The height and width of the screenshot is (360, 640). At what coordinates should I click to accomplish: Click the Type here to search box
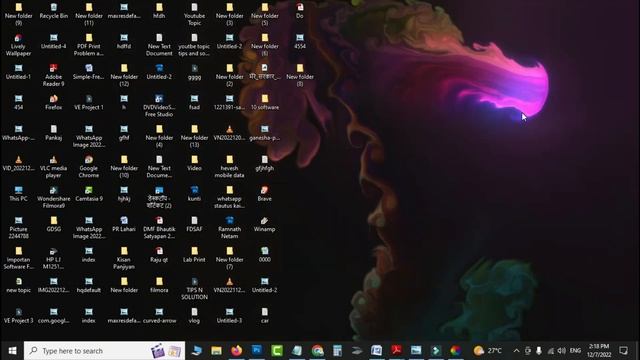104,351
